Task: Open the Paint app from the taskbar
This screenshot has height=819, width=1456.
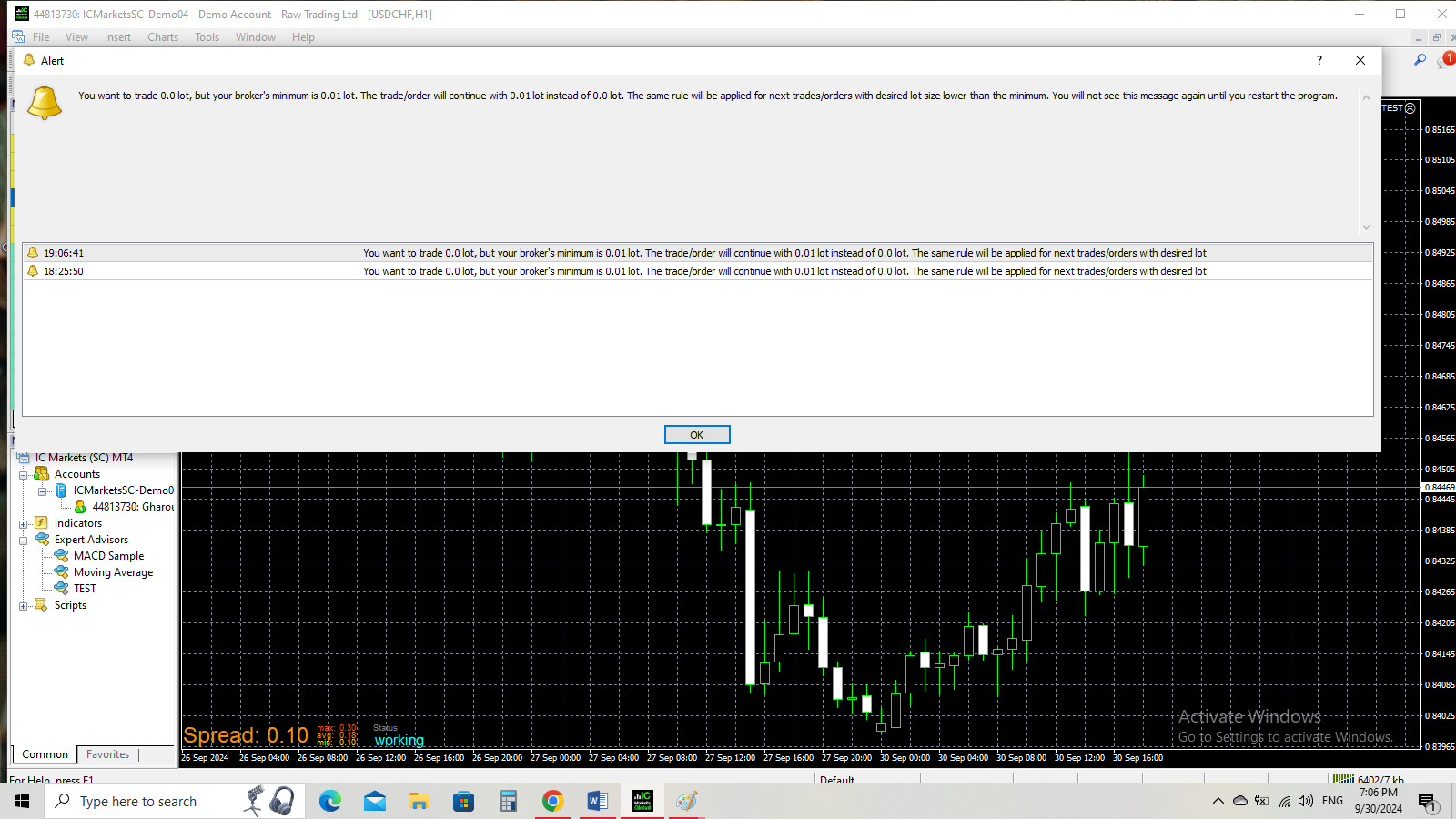Action: click(x=686, y=801)
